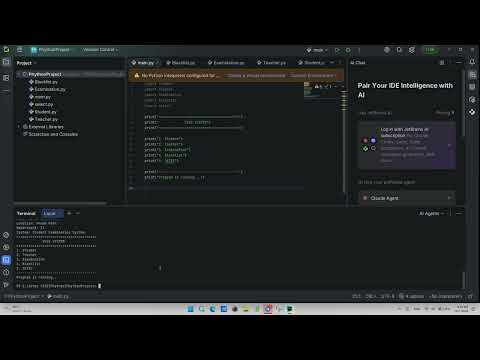The height and width of the screenshot is (360, 480).
Task: Select Scratches and Consoles node
Action: pyautogui.click(x=50, y=134)
